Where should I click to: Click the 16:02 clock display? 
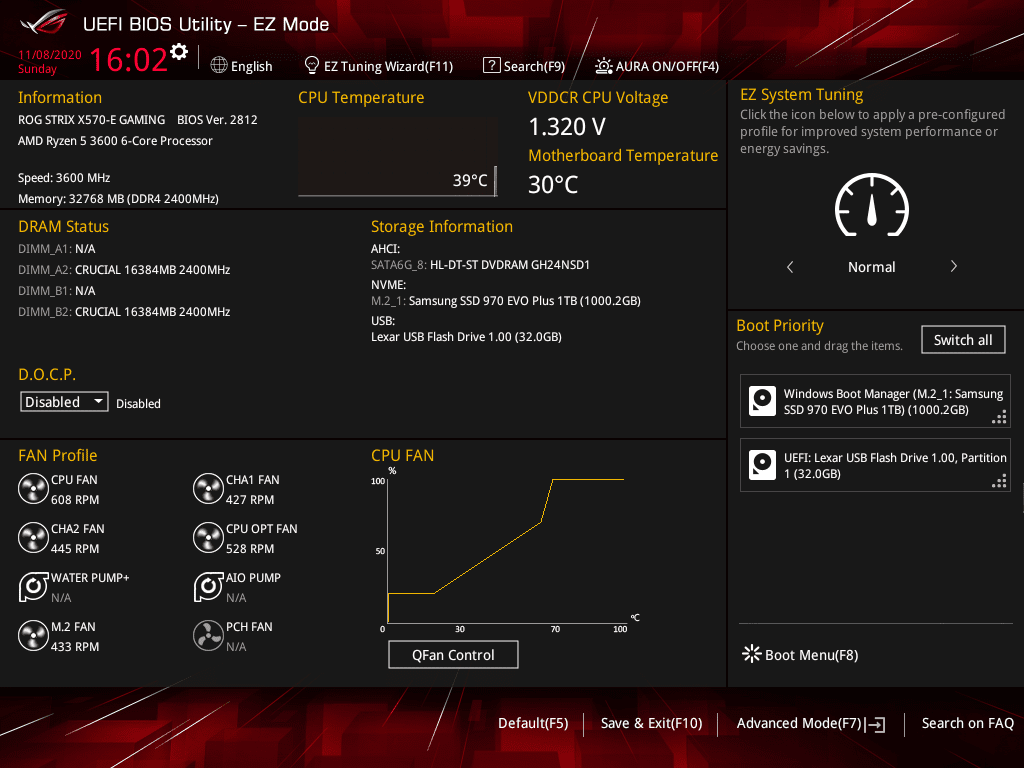[x=129, y=59]
